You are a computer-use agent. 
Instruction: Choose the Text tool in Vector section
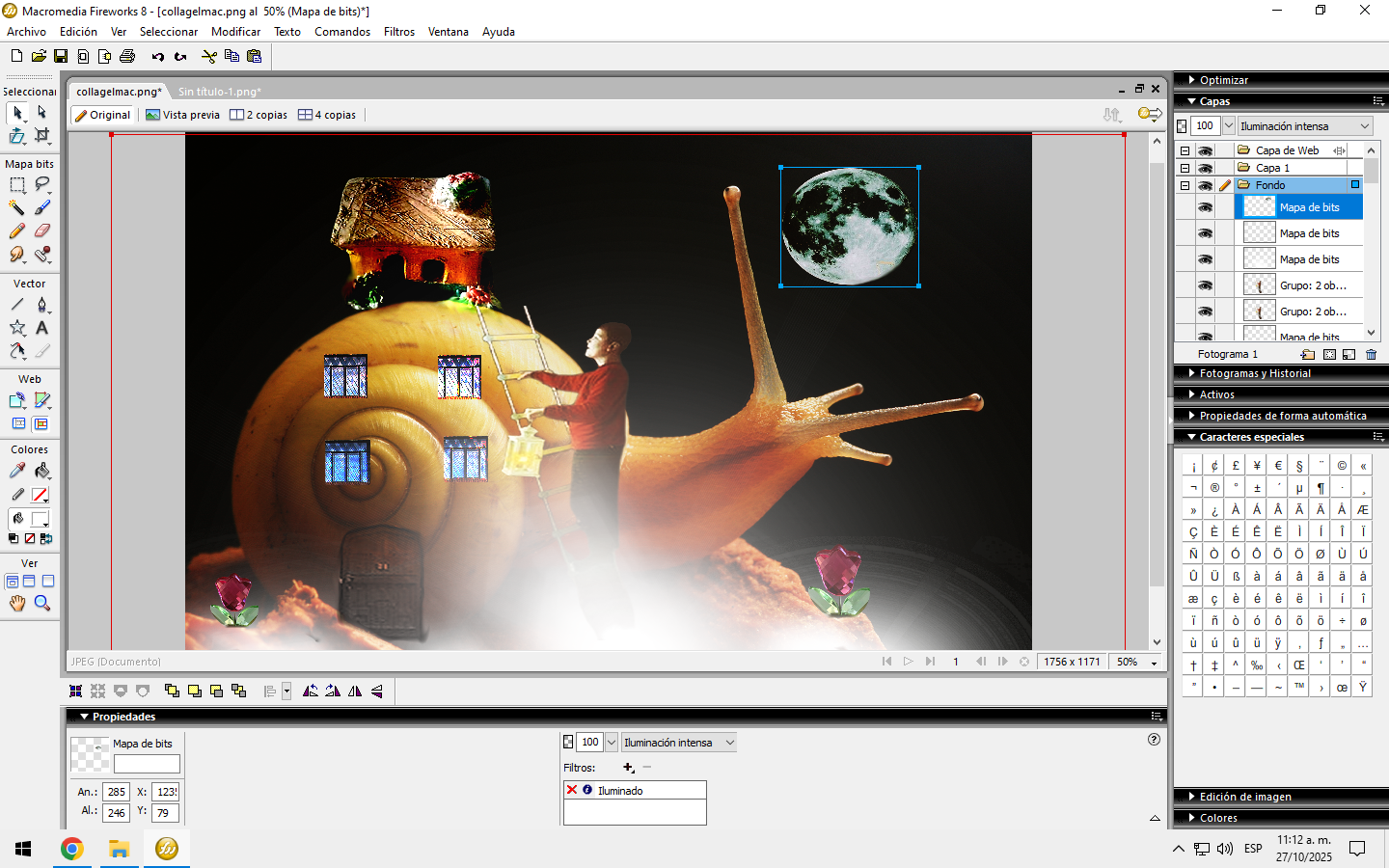click(x=41, y=328)
